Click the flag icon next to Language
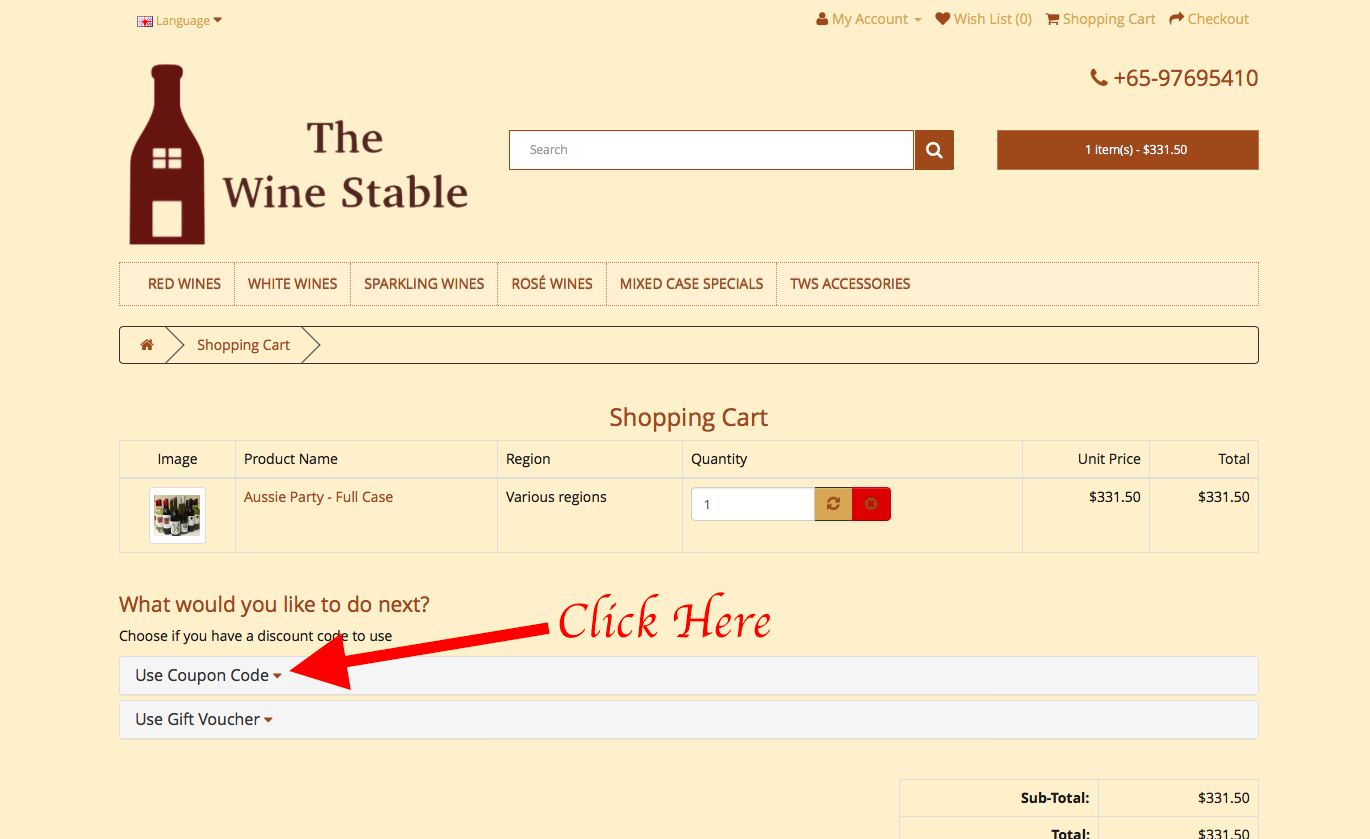This screenshot has height=839, width=1370. click(145, 21)
